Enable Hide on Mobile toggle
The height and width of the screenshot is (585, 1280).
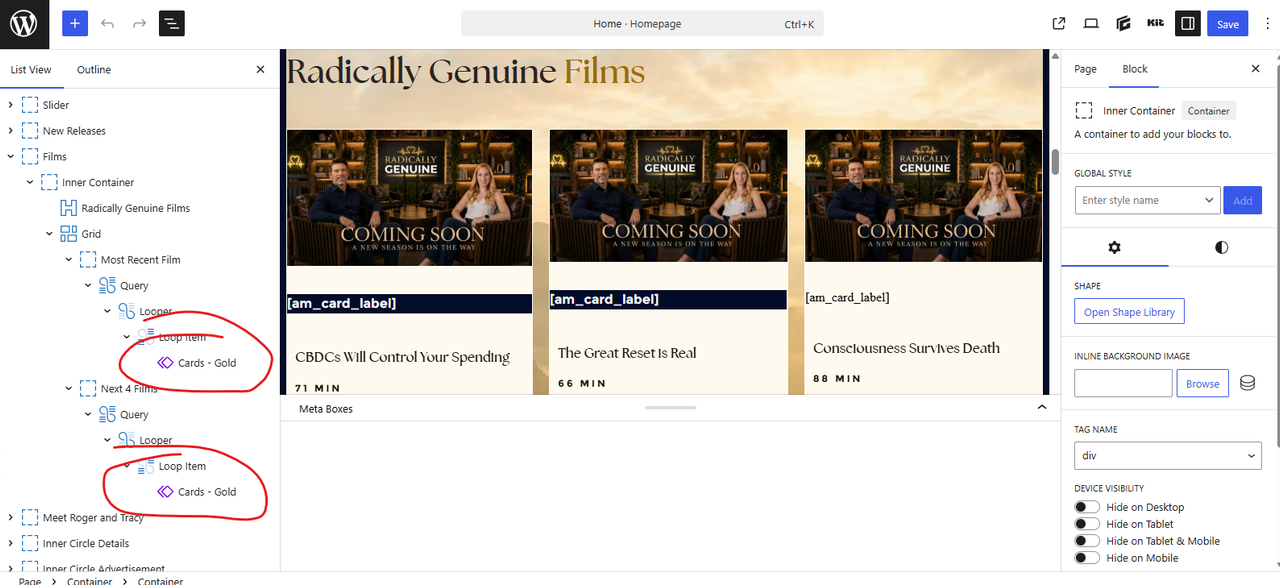point(1087,558)
